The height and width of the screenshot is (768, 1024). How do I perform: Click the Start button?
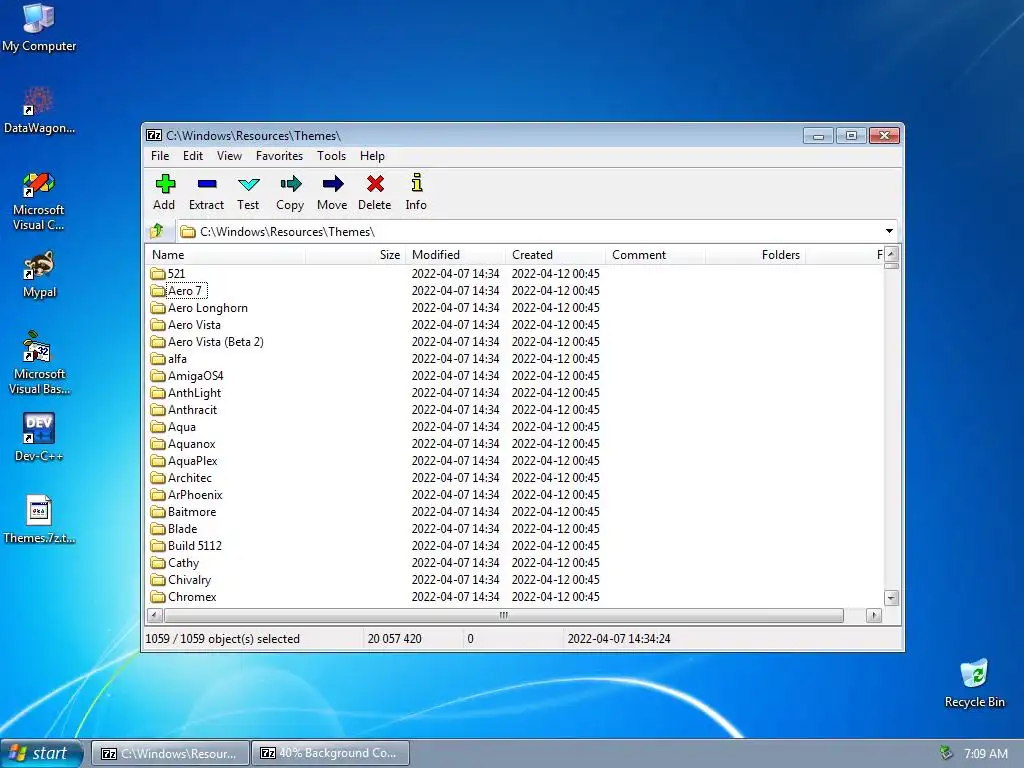pos(42,753)
